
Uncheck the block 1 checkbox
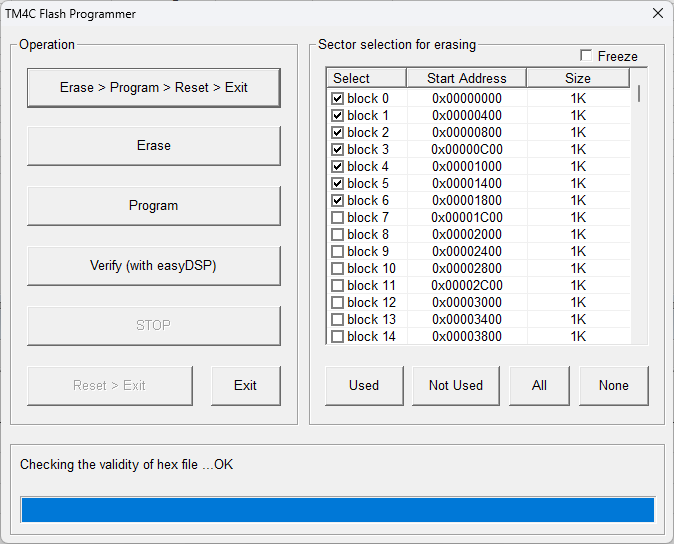pyautogui.click(x=337, y=116)
